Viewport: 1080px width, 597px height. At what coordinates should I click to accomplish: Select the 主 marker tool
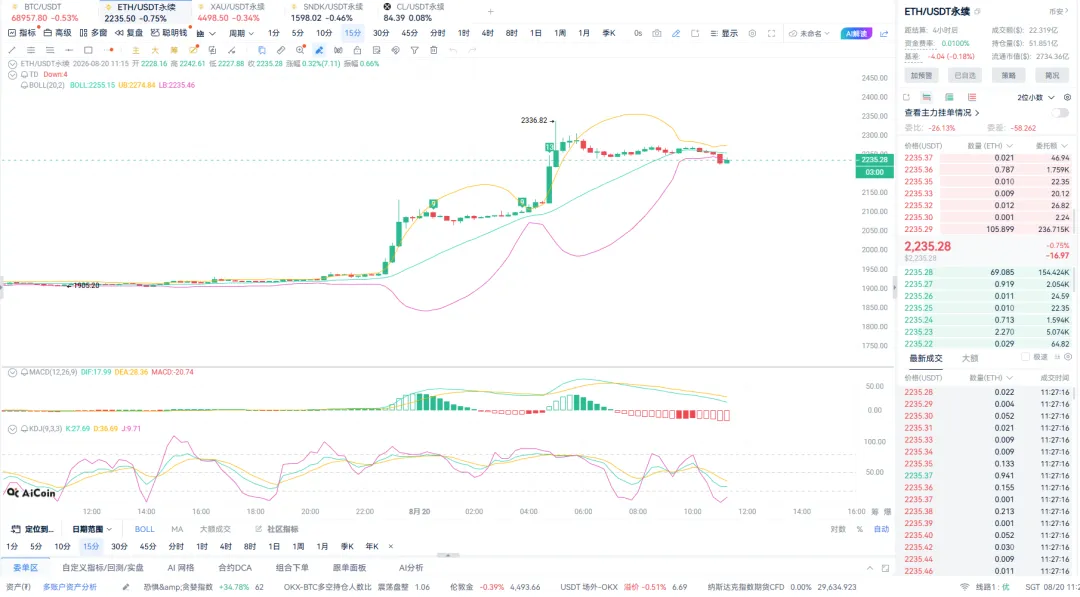[x=136, y=50]
